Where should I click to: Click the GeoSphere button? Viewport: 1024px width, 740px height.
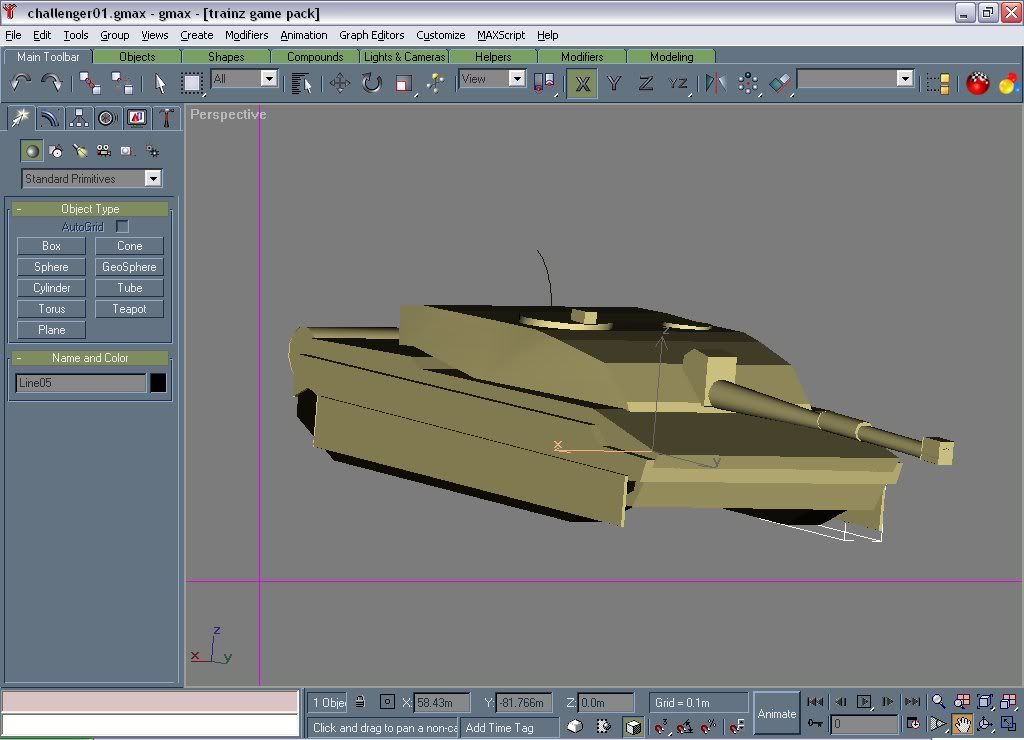pyautogui.click(x=129, y=267)
